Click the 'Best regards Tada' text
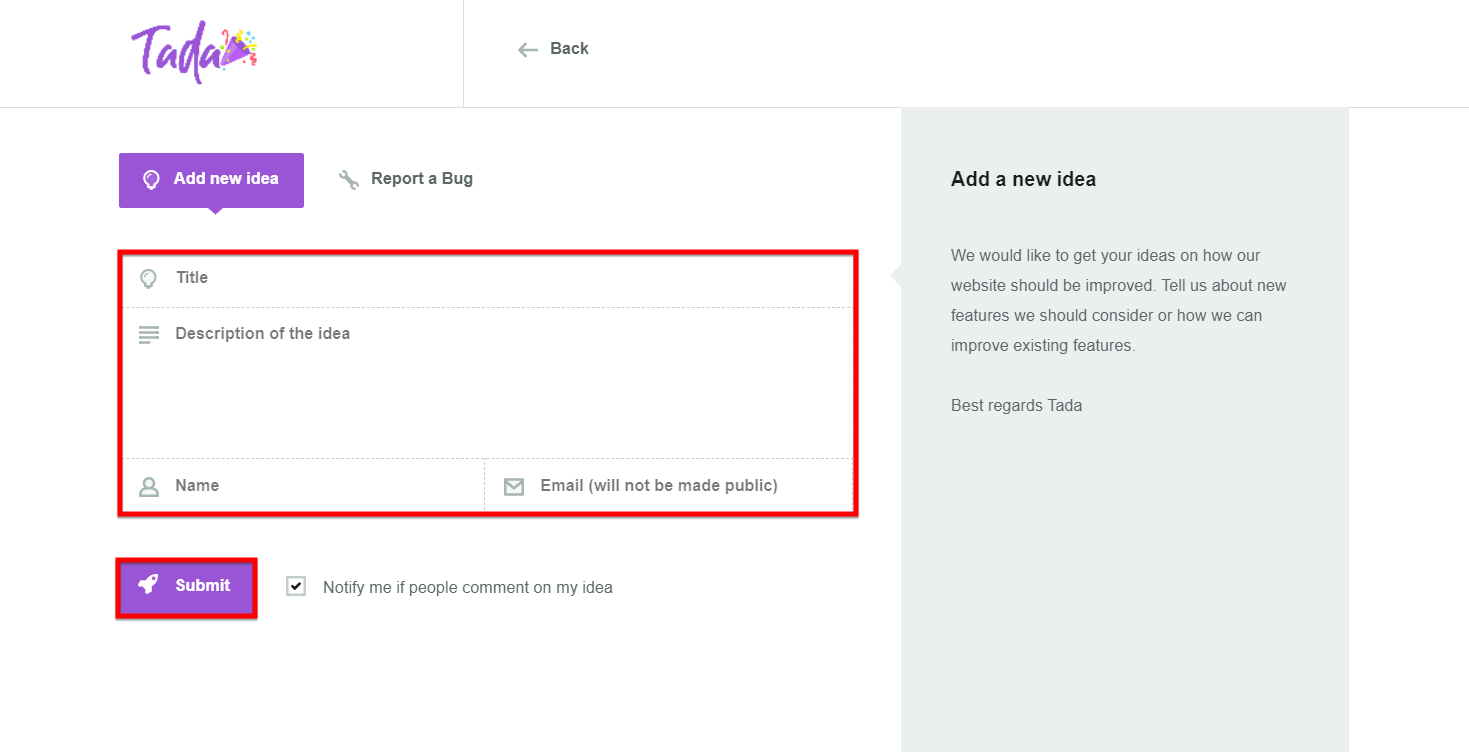Image resolution: width=1469 pixels, height=752 pixels. pos(1016,406)
